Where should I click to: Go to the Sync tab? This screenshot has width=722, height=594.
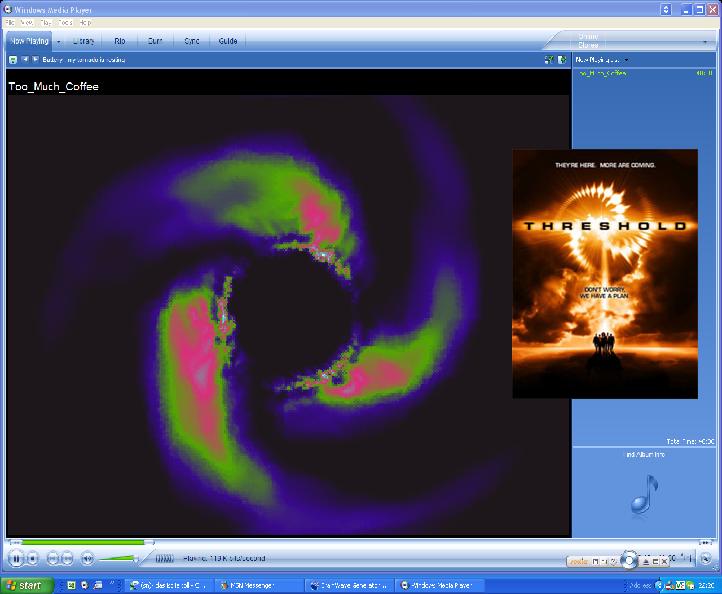point(192,41)
